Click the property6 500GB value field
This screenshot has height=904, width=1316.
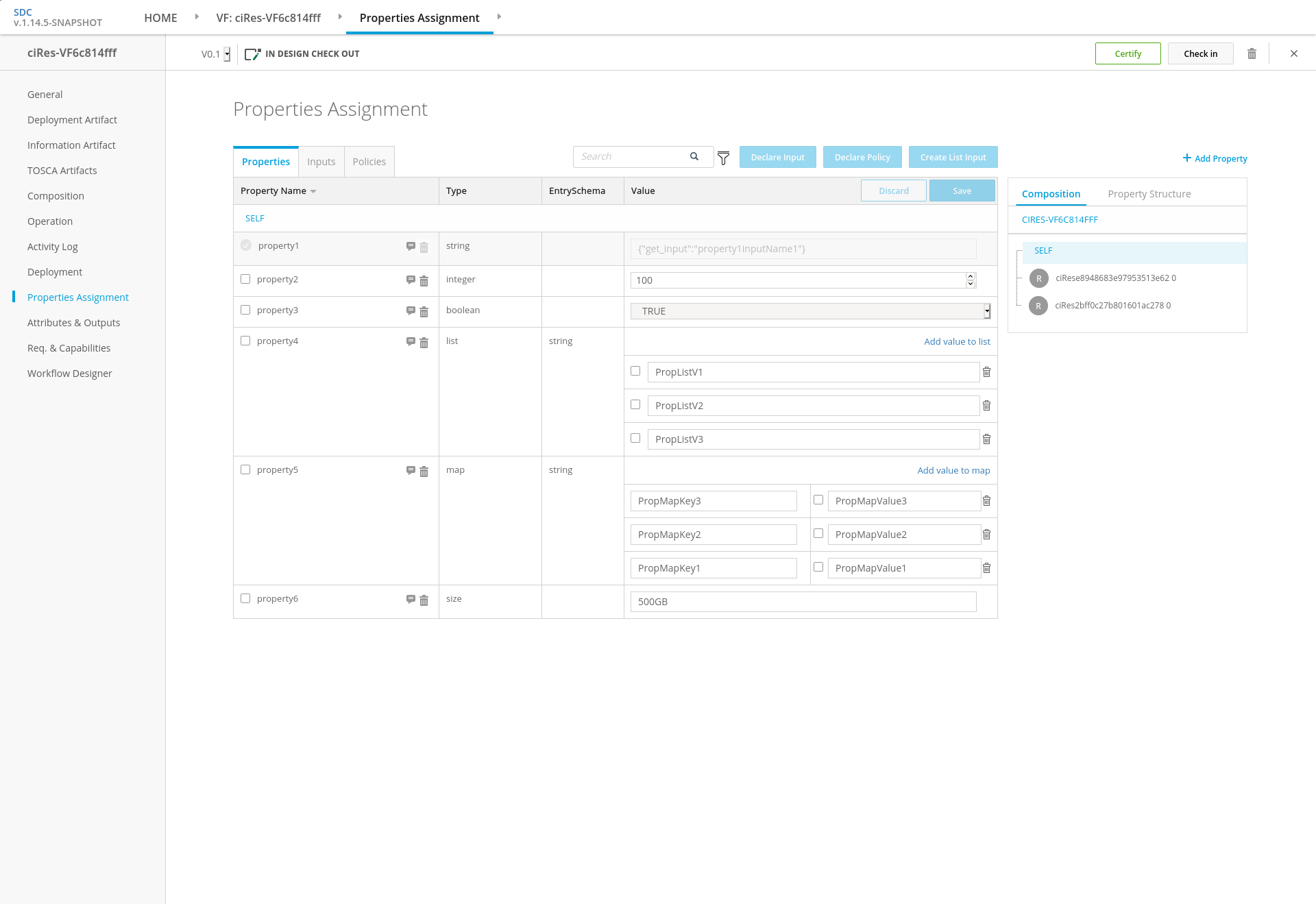tap(803, 602)
